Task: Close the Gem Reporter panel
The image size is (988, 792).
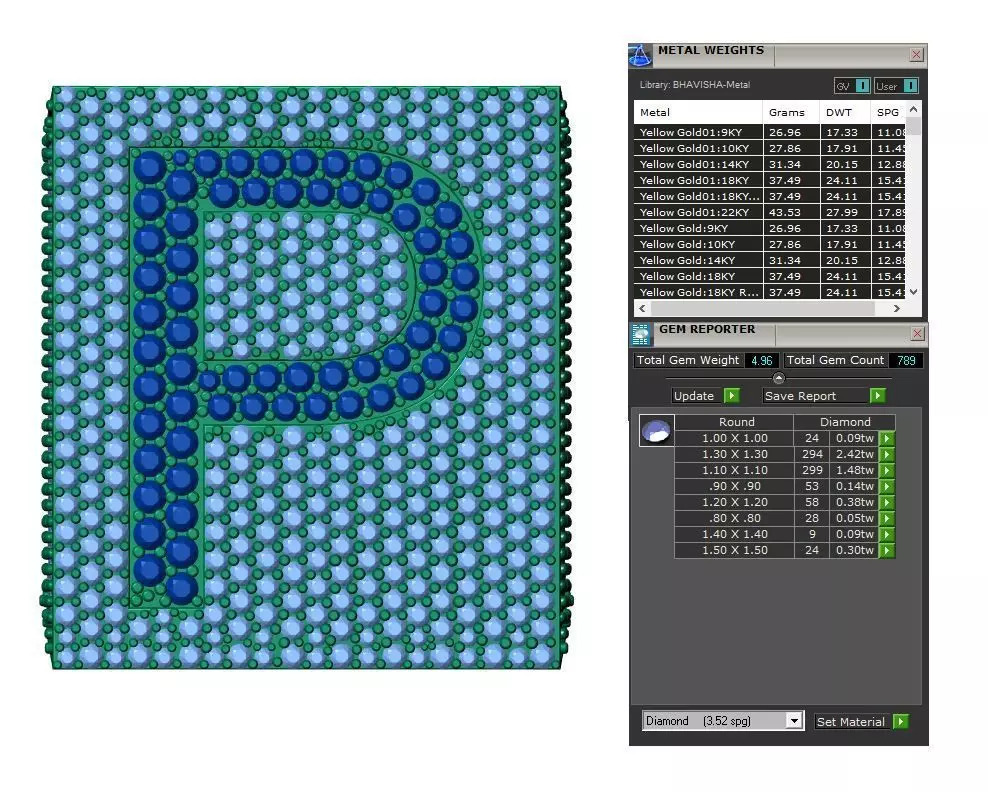Action: click(917, 334)
